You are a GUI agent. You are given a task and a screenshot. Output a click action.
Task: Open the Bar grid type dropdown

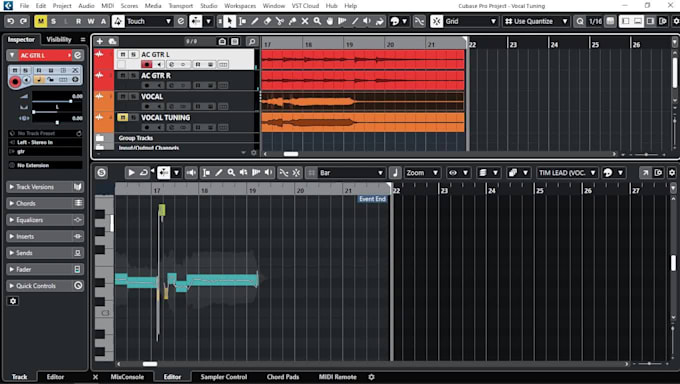coord(351,173)
